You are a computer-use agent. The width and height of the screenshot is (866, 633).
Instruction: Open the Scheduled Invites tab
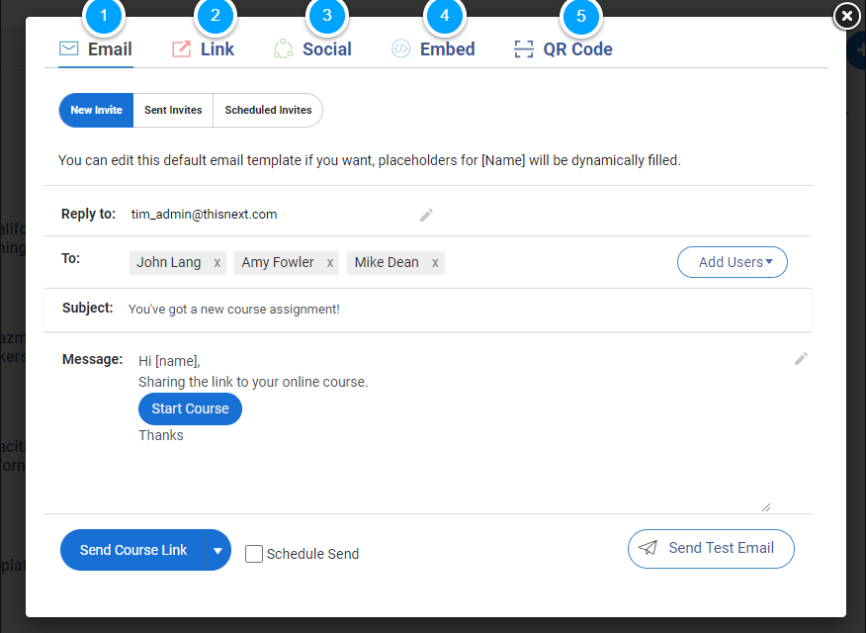point(267,110)
